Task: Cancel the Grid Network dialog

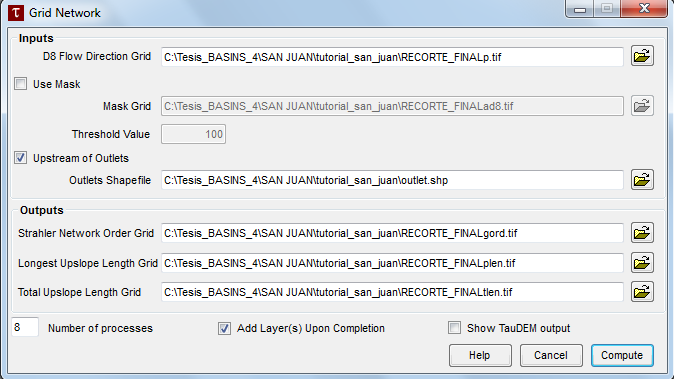Action: [x=551, y=355]
